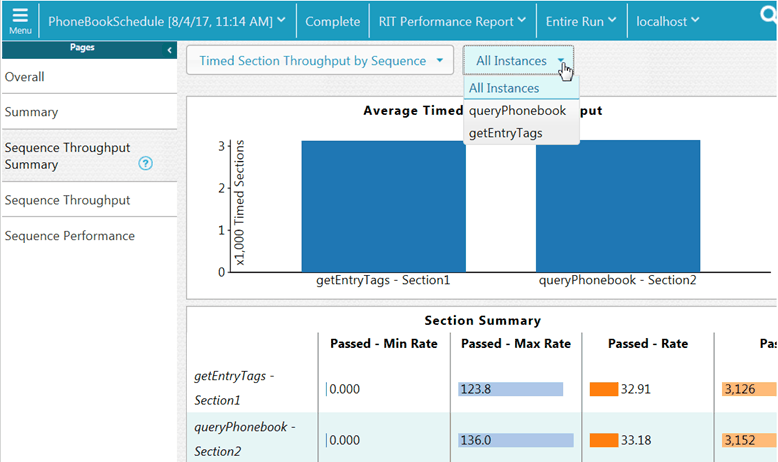Select getEntryTags from the instances list
The width and height of the screenshot is (778, 462).
point(506,133)
